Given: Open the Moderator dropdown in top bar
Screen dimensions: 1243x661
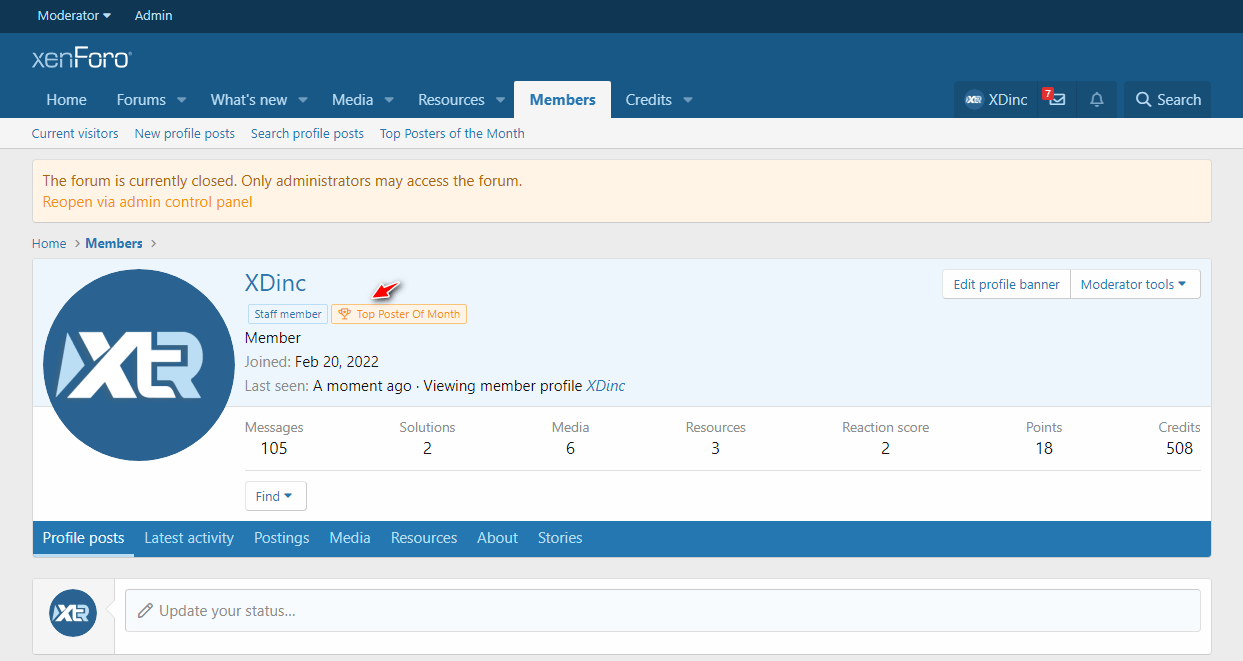Looking at the screenshot, I should (x=74, y=16).
